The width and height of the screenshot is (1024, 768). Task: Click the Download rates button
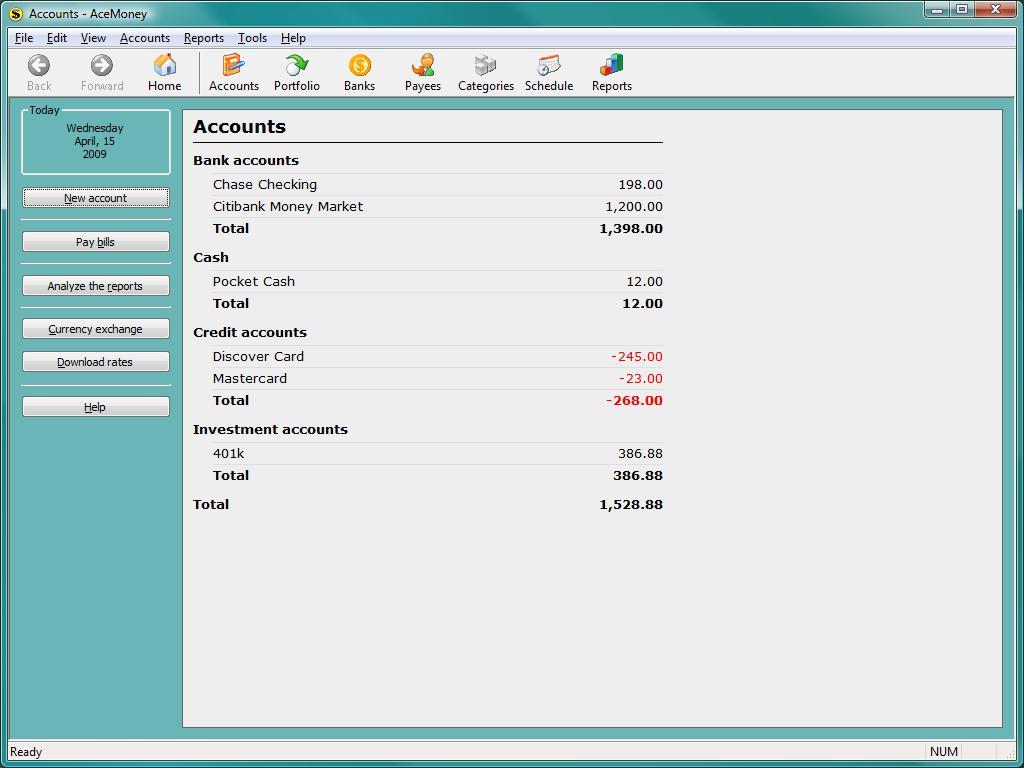point(95,361)
